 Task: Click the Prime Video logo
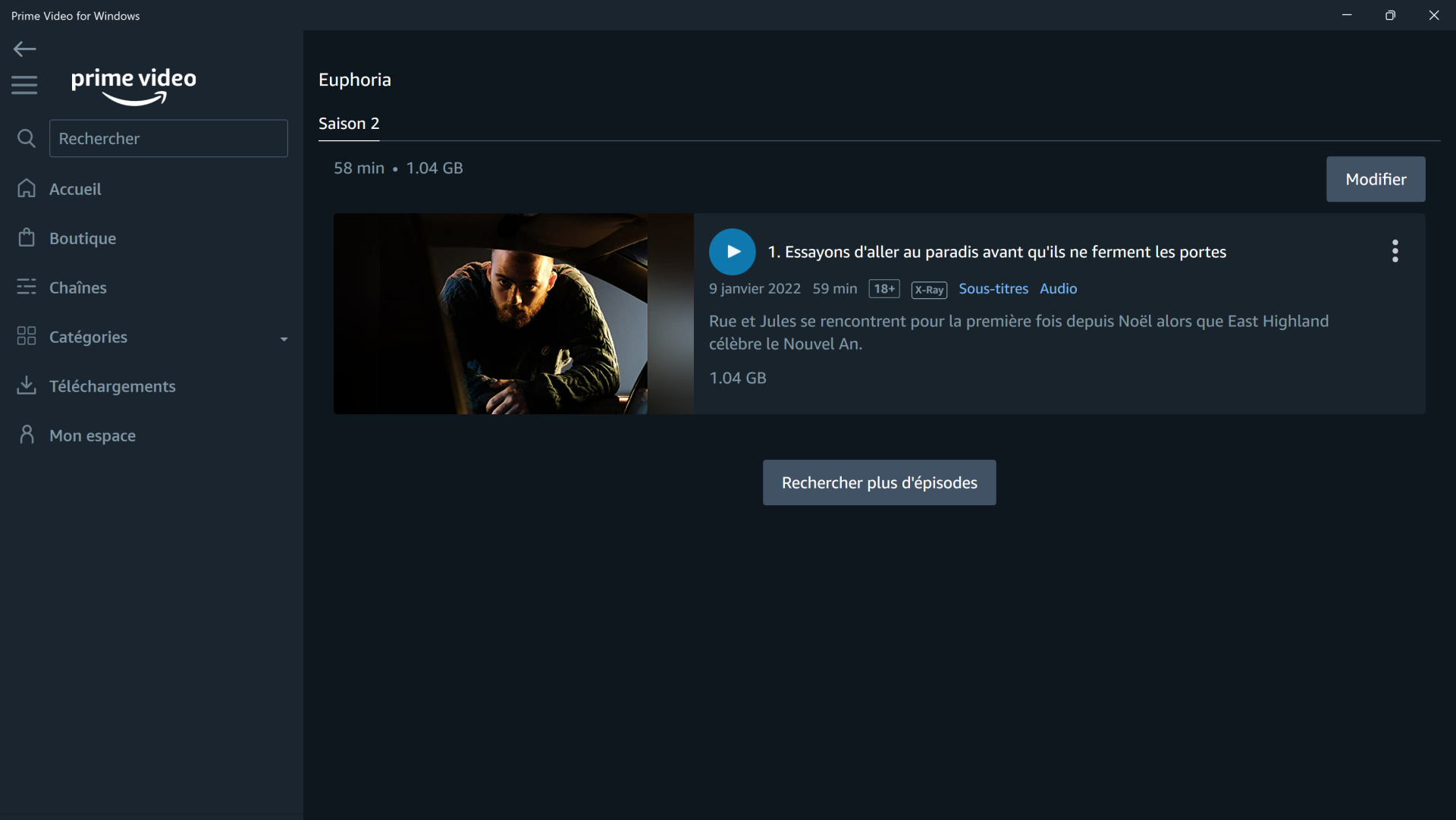(133, 86)
